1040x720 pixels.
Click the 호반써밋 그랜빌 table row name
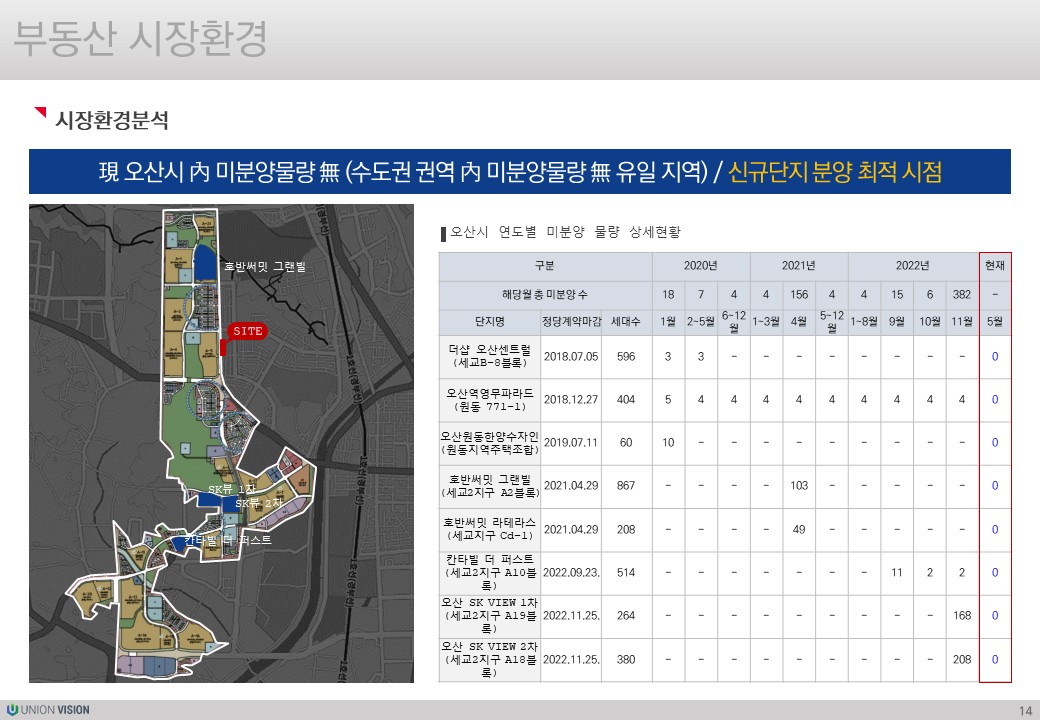point(489,486)
